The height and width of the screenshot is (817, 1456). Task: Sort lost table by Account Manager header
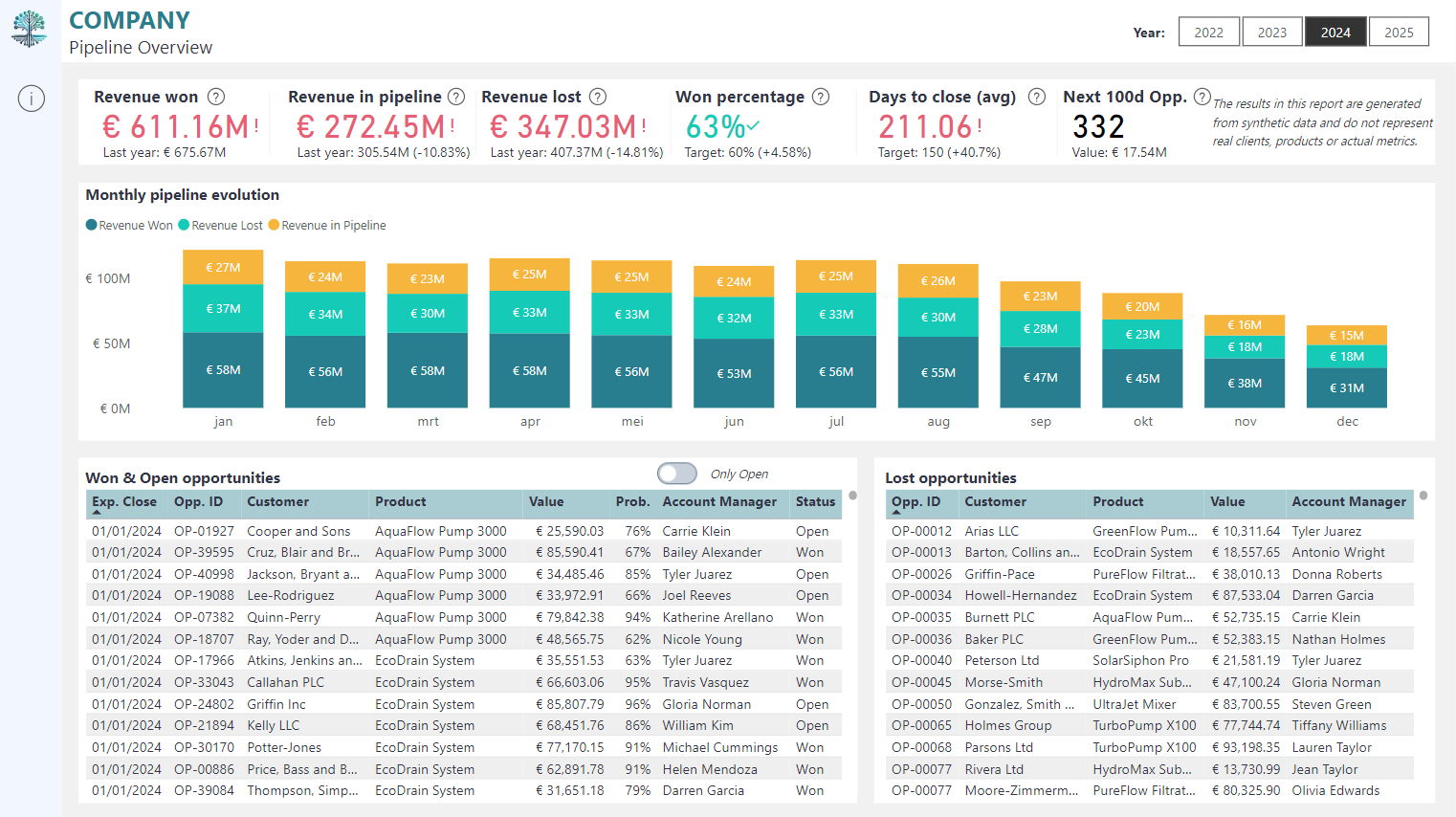click(1349, 501)
